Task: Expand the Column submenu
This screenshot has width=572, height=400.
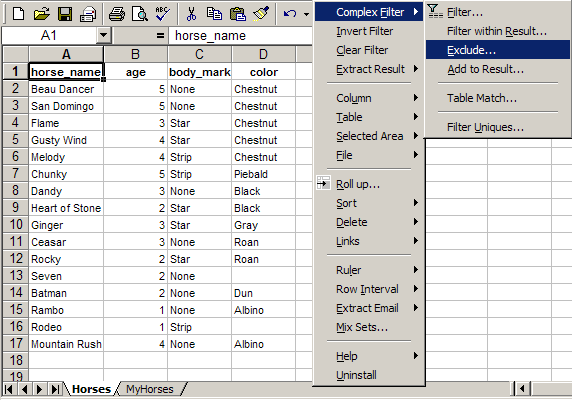Action: (369, 98)
